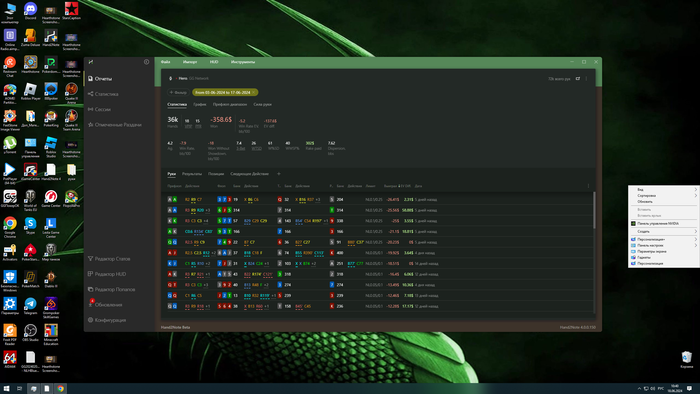The width and height of the screenshot is (700, 394).
Task: Click the pop-out icon next to total hands
Action: coord(578,79)
